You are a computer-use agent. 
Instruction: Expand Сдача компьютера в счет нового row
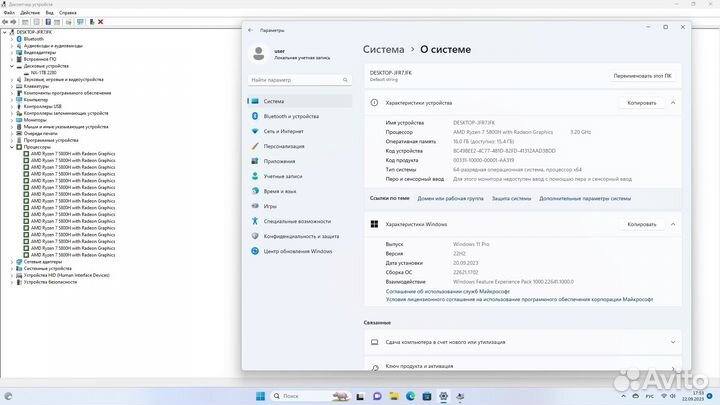point(523,342)
